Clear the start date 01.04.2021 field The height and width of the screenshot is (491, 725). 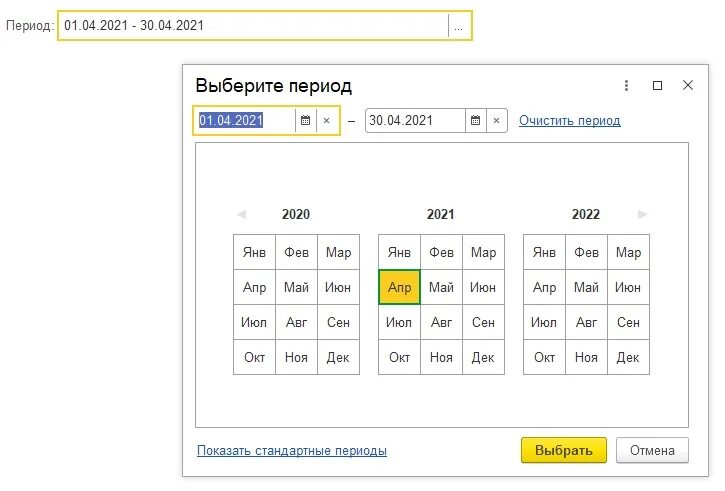[x=327, y=121]
